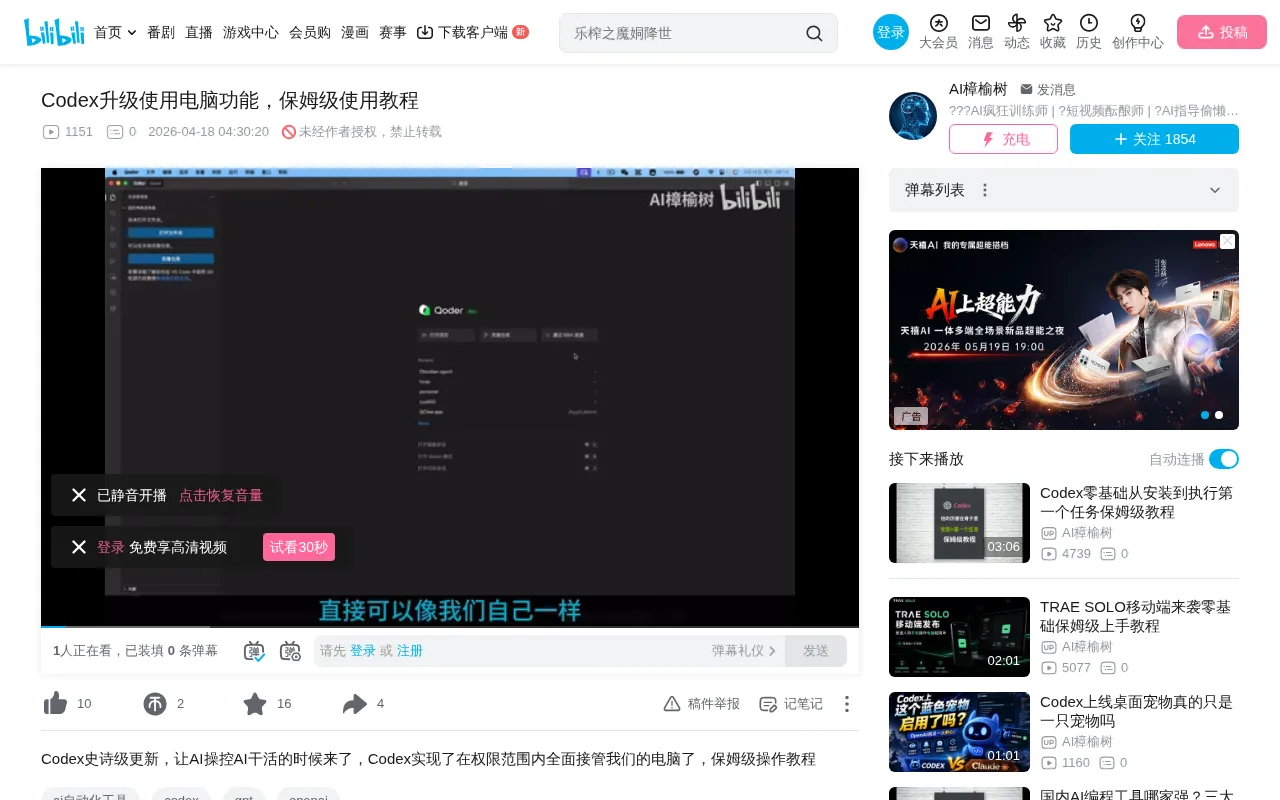The image size is (1280, 800).
Task: Follow uploader with 关注 1854 button
Action: coord(1154,139)
